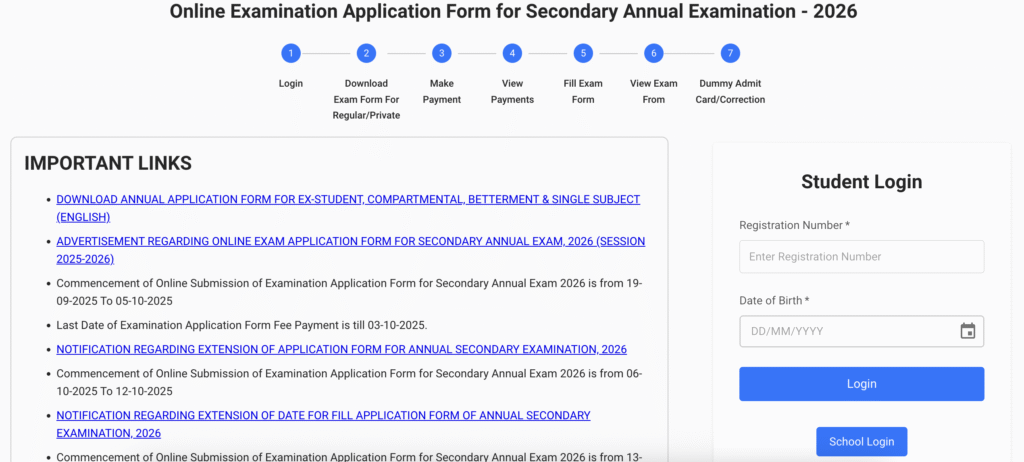
Task: Click the Fill Exam Form step label
Action: click(x=583, y=91)
